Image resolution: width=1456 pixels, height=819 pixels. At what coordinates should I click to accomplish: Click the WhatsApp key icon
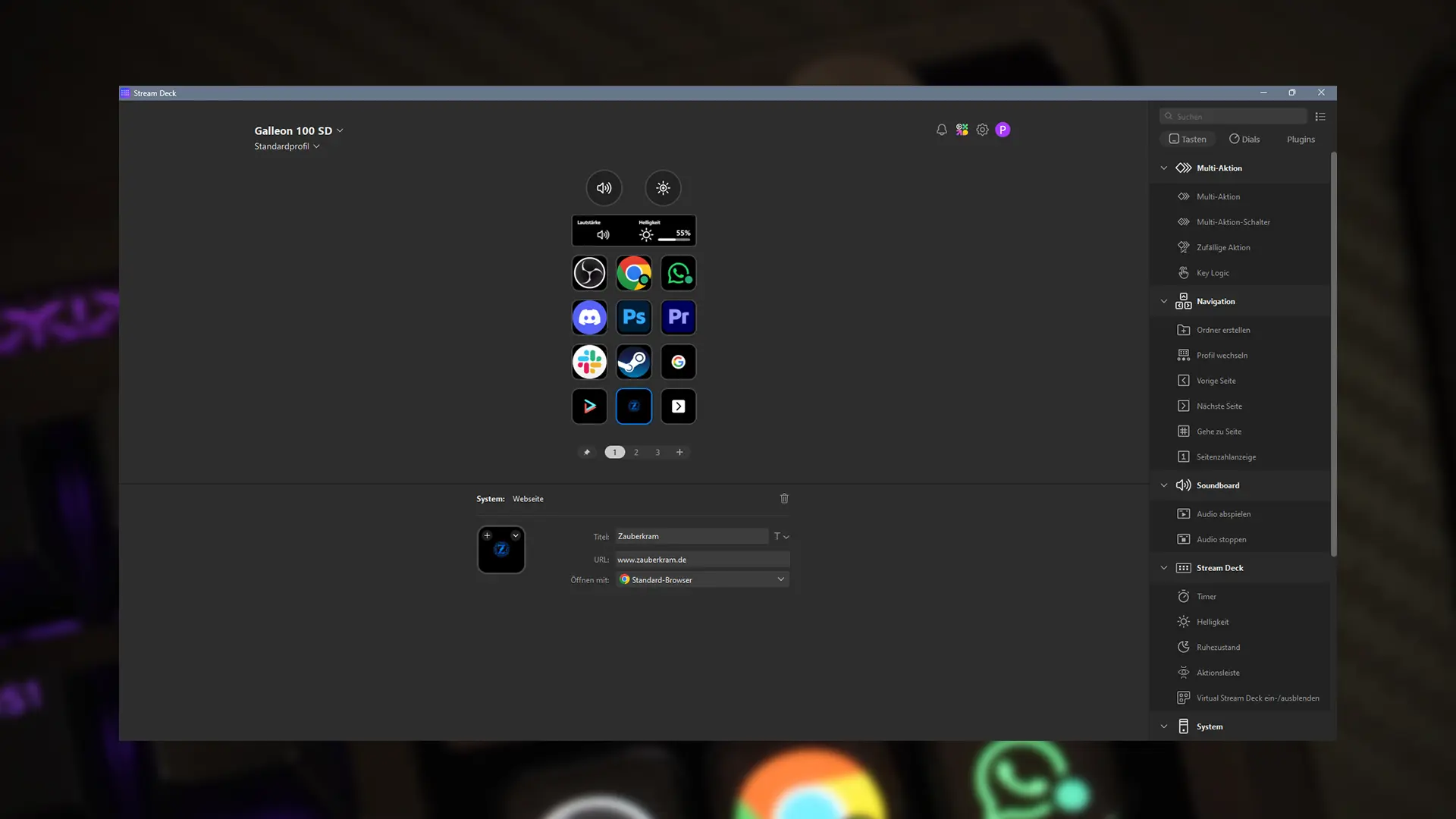679,273
